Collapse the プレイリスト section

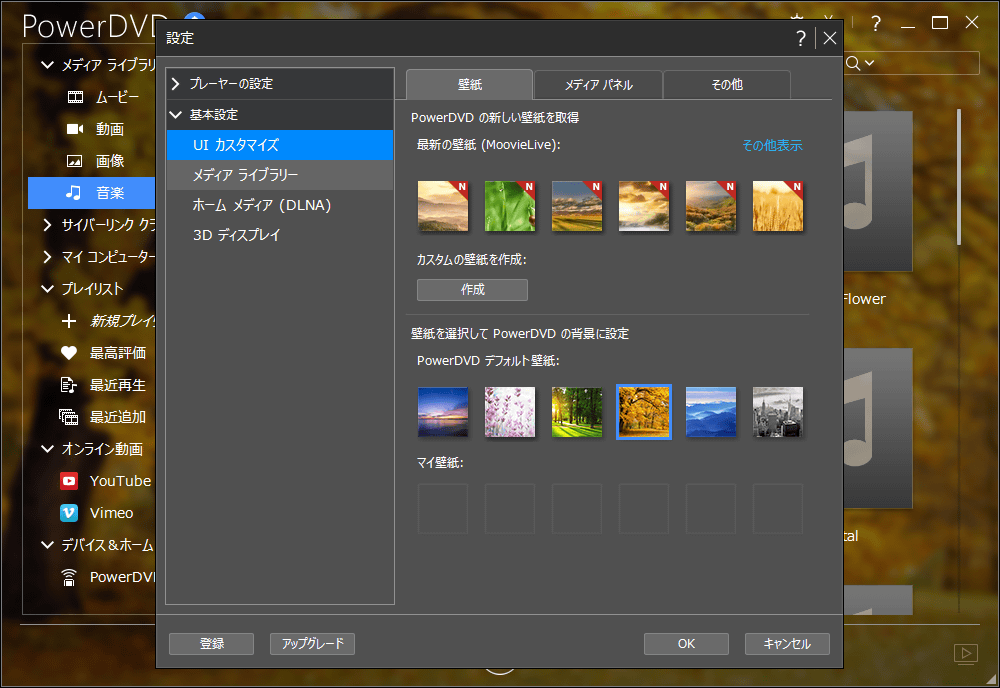point(47,289)
